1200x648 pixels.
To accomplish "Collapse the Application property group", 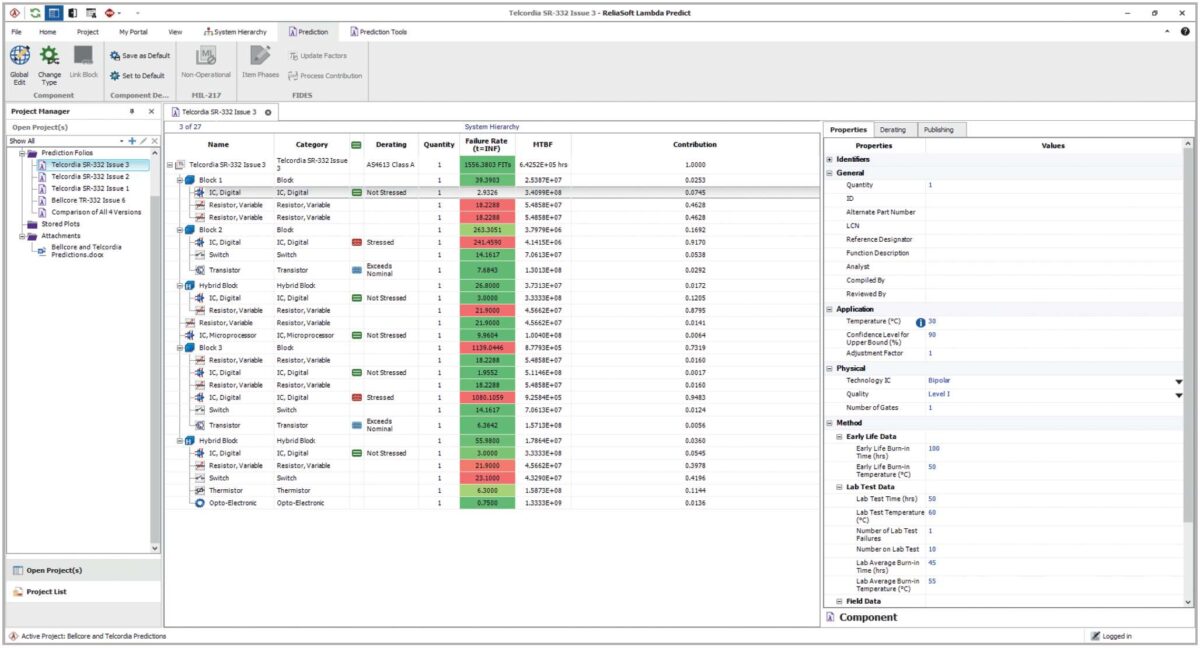I will 829,309.
